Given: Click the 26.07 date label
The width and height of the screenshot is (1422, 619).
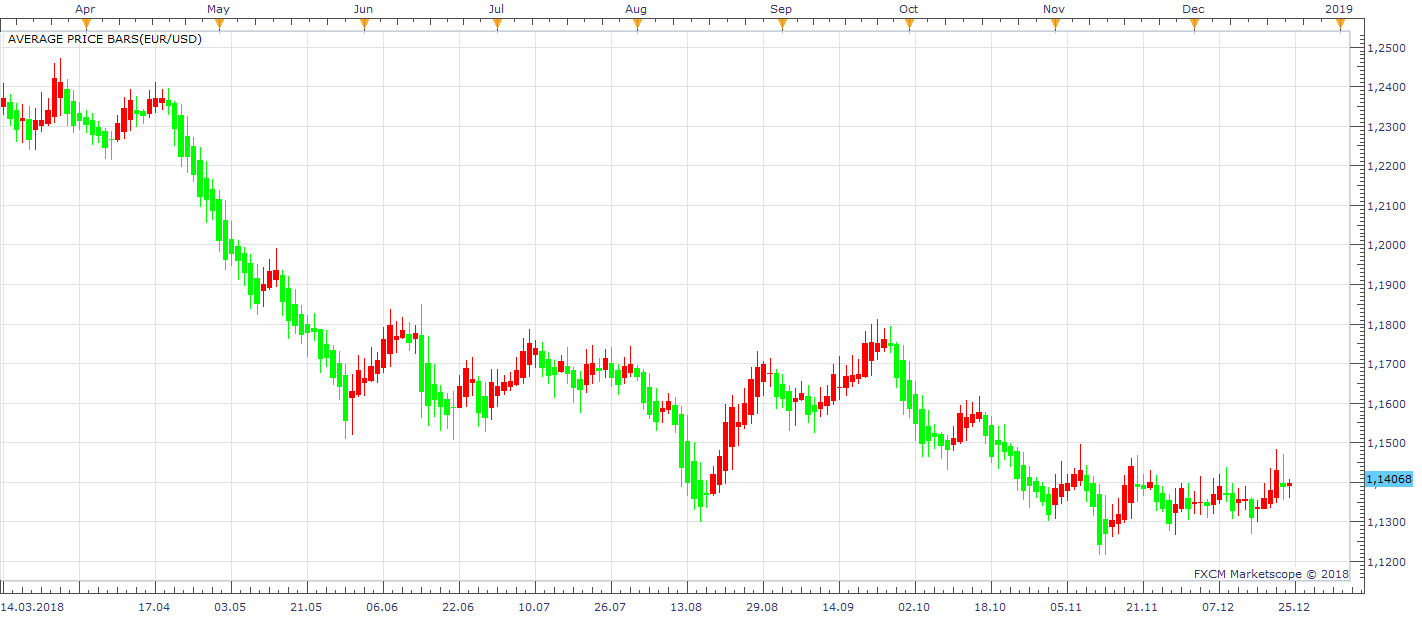Looking at the screenshot, I should [x=610, y=607].
